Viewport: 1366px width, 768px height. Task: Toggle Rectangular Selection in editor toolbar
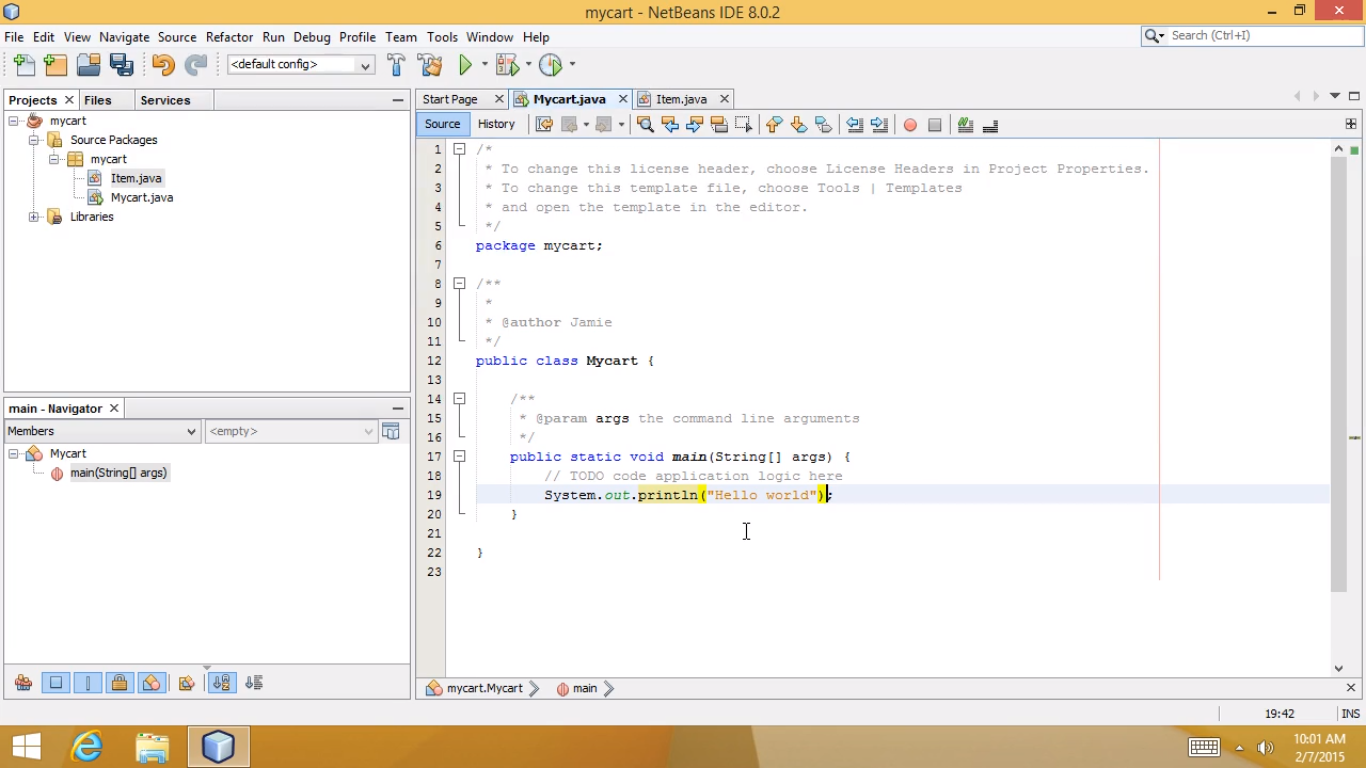click(743, 125)
